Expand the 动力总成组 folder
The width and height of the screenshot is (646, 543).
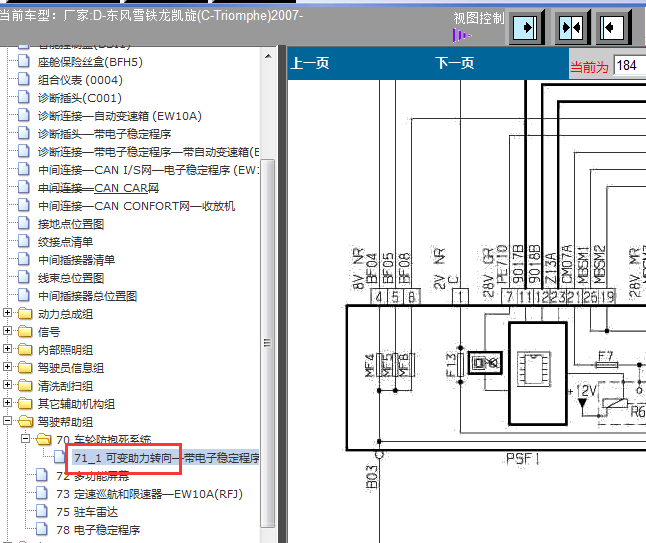[x=7, y=313]
